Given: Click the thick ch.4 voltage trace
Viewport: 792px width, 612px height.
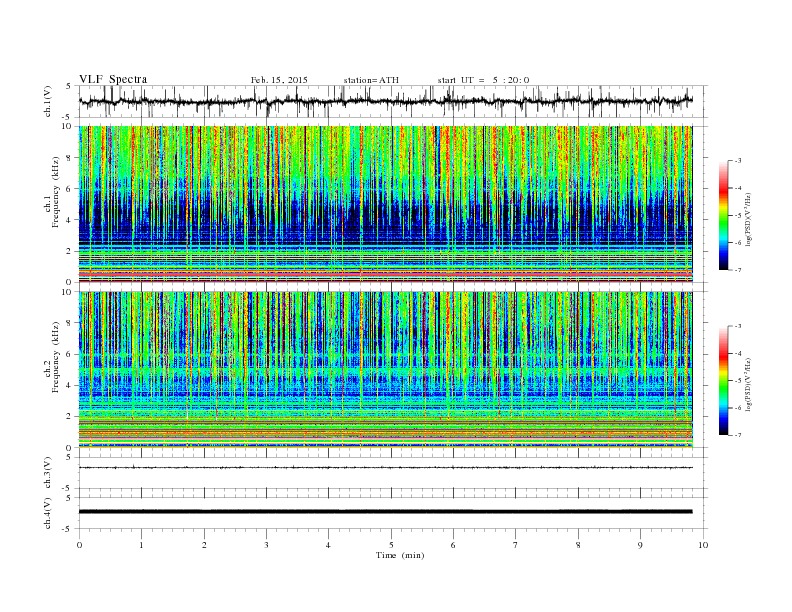Looking at the screenshot, I should tap(386, 512).
